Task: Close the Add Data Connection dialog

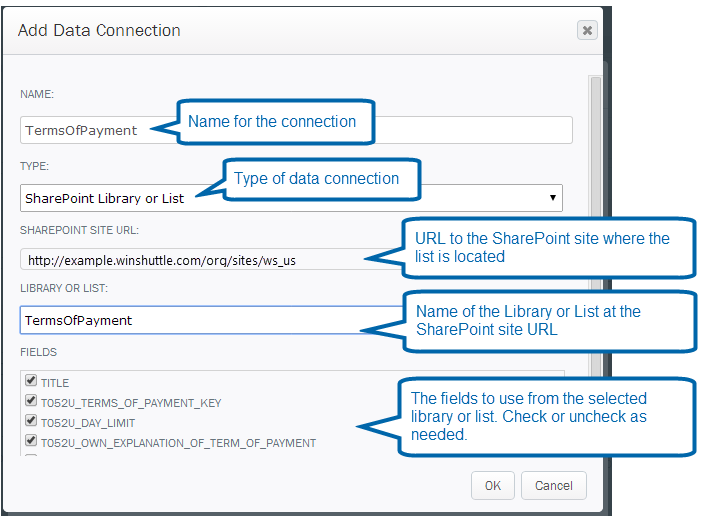Action: coord(587,30)
